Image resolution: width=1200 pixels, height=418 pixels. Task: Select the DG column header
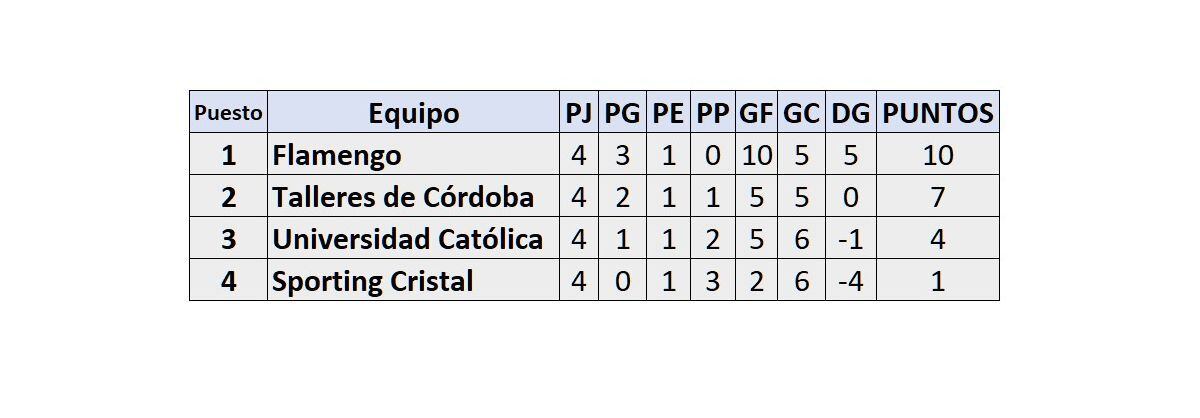click(x=851, y=113)
